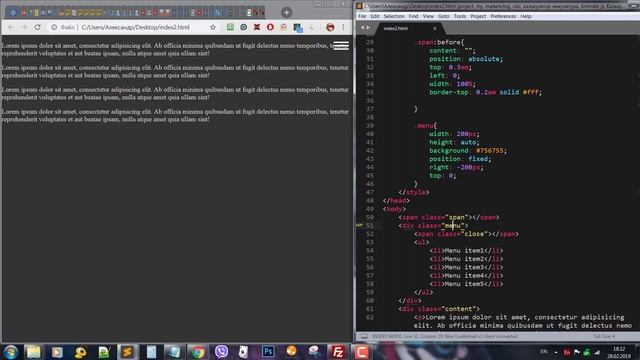
Task: Open the media player taskbar icon
Action: 57,352
